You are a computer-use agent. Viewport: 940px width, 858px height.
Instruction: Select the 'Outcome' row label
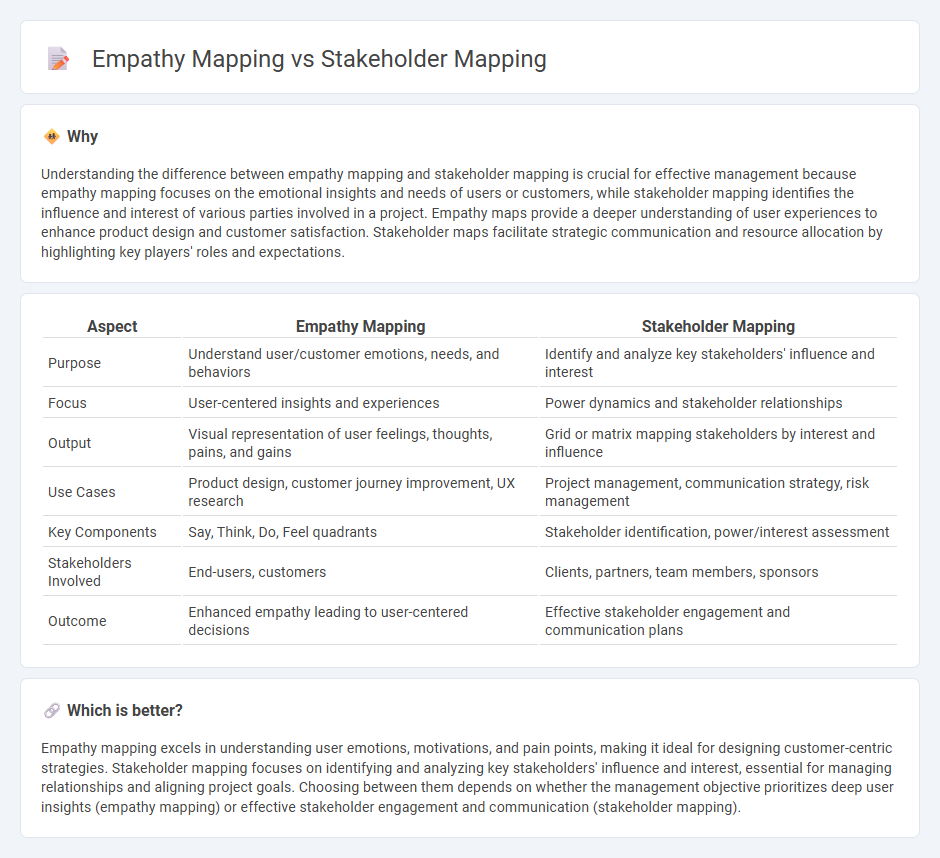(x=77, y=621)
